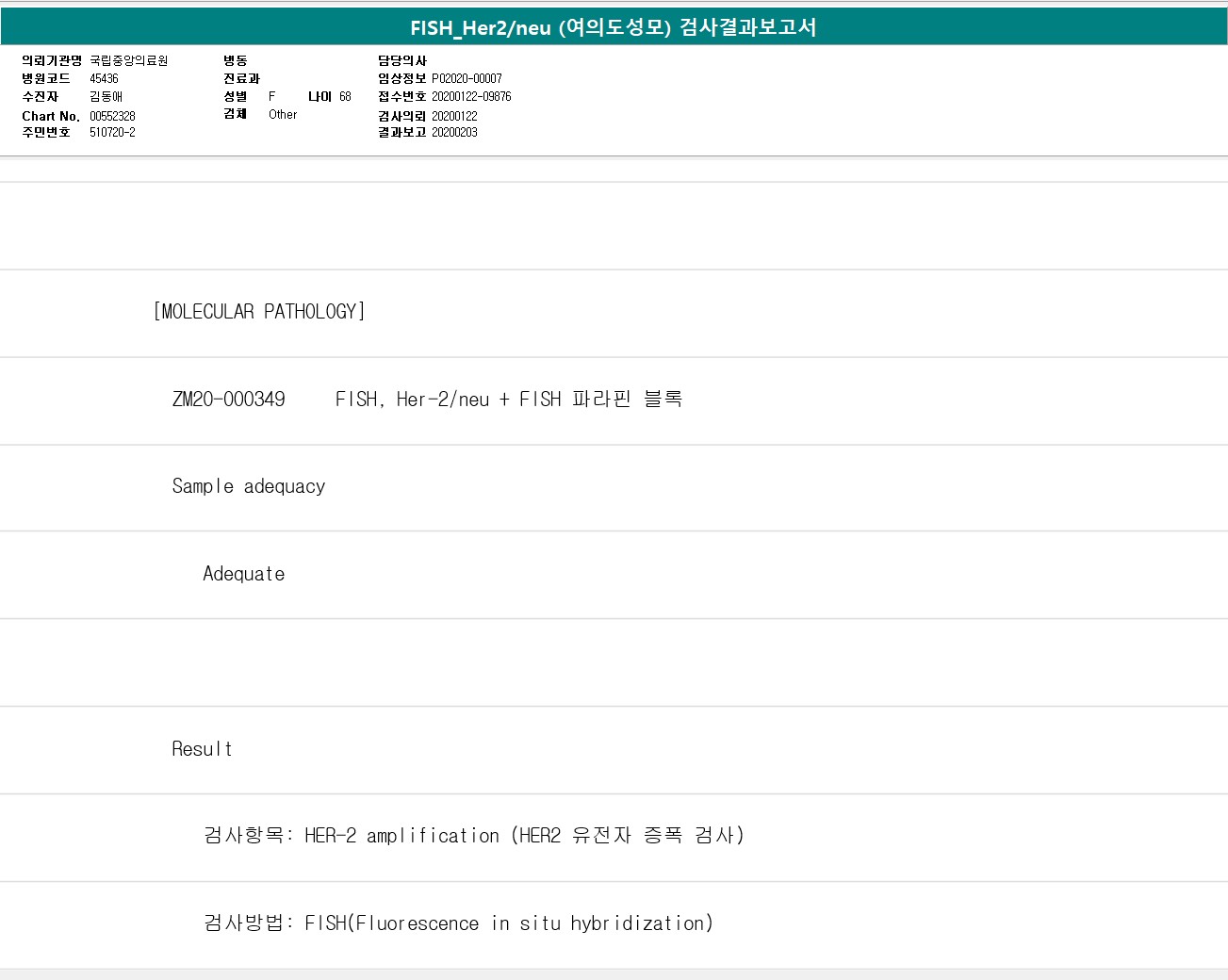Click the age value 68
This screenshot has height=980, width=1228.
point(345,96)
